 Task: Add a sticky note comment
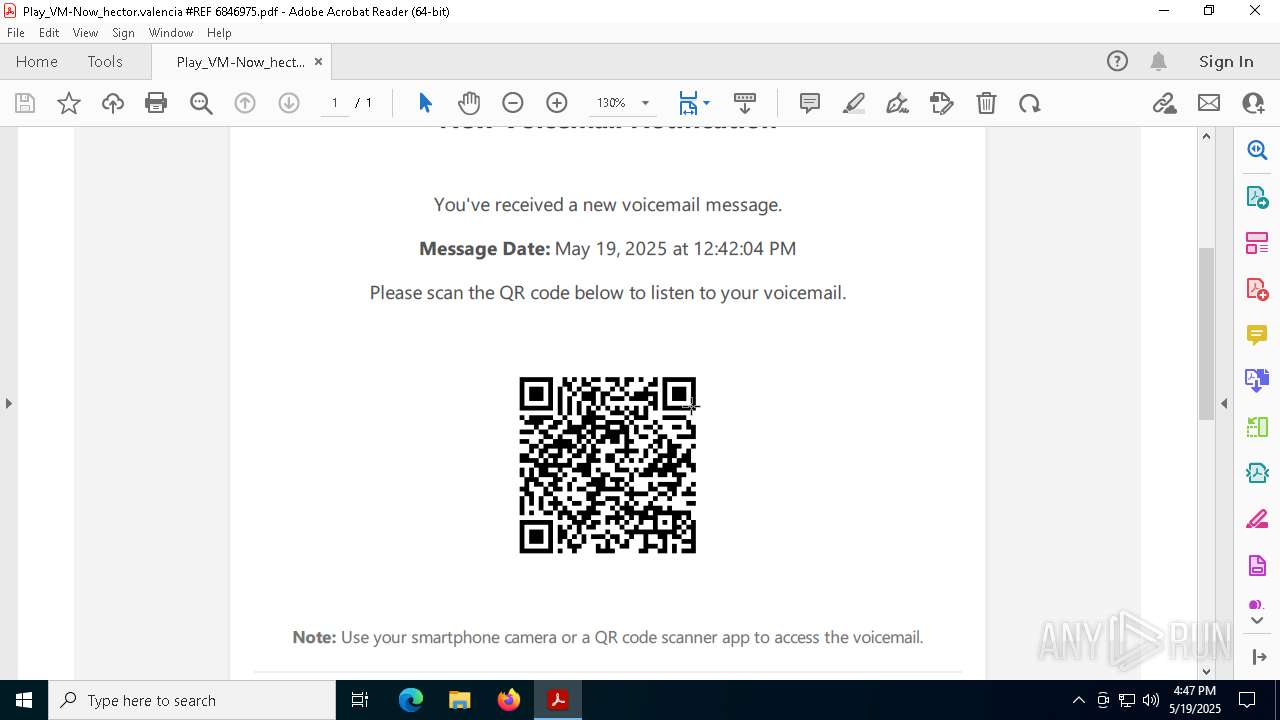point(810,103)
